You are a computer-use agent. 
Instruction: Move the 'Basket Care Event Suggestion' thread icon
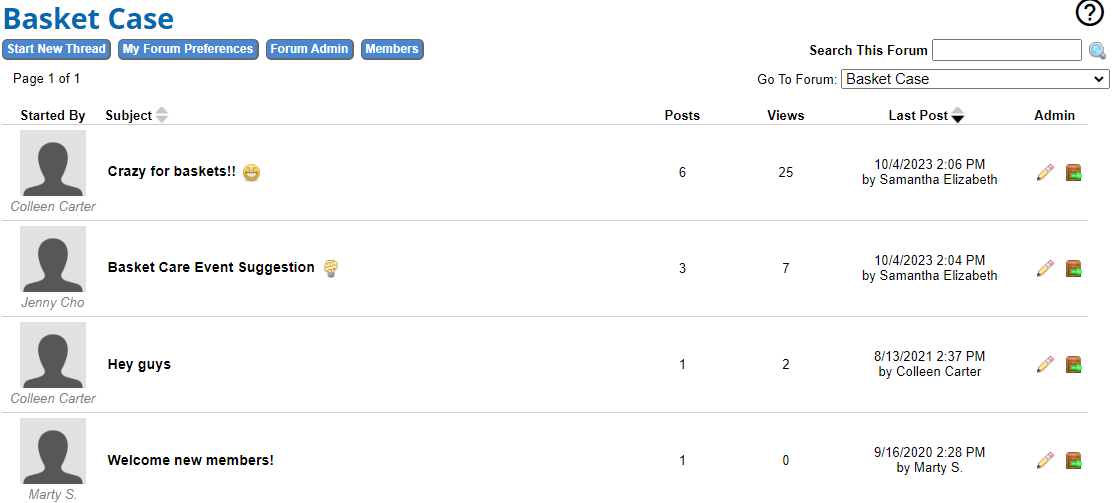pos(1074,269)
